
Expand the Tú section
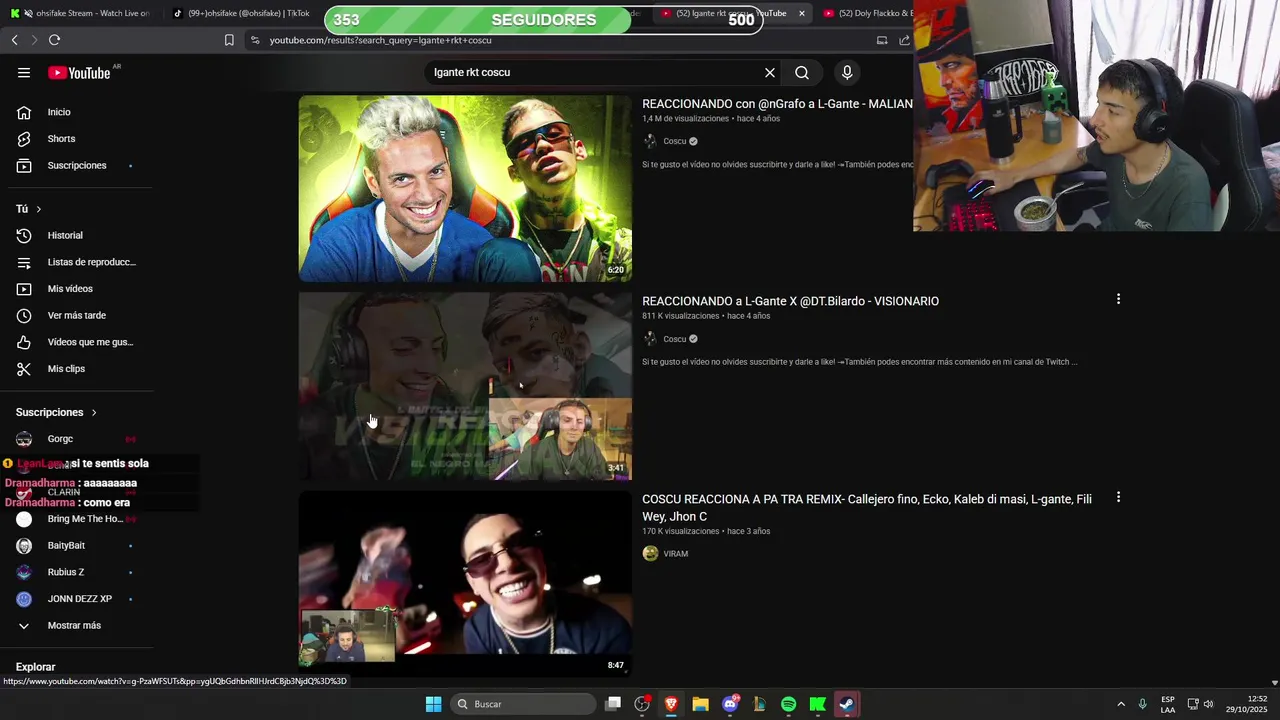tap(29, 209)
